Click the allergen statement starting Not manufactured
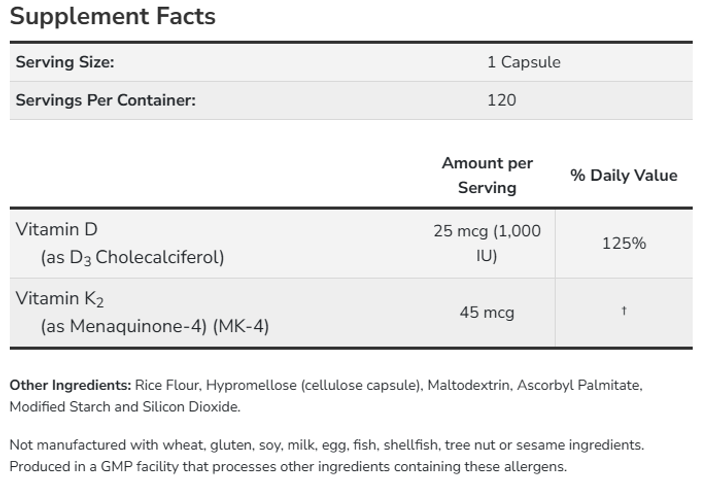The height and width of the screenshot is (480, 706). pyautogui.click(x=327, y=445)
